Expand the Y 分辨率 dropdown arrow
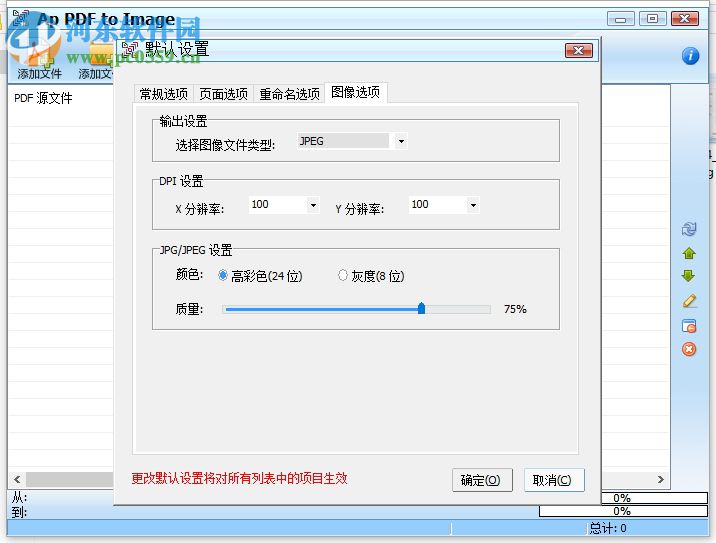The width and height of the screenshot is (716, 543). click(473, 206)
